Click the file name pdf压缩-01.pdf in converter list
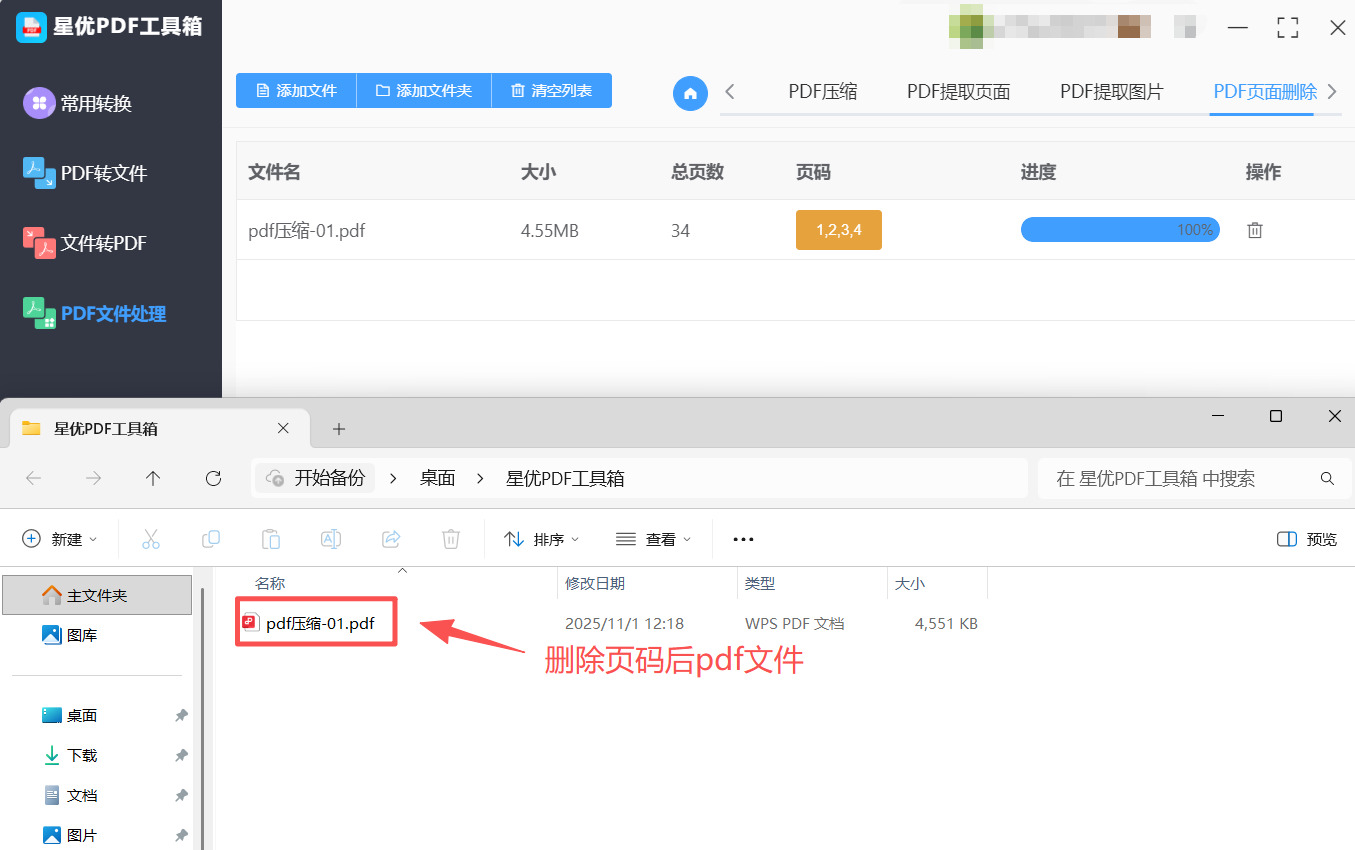 click(x=307, y=231)
